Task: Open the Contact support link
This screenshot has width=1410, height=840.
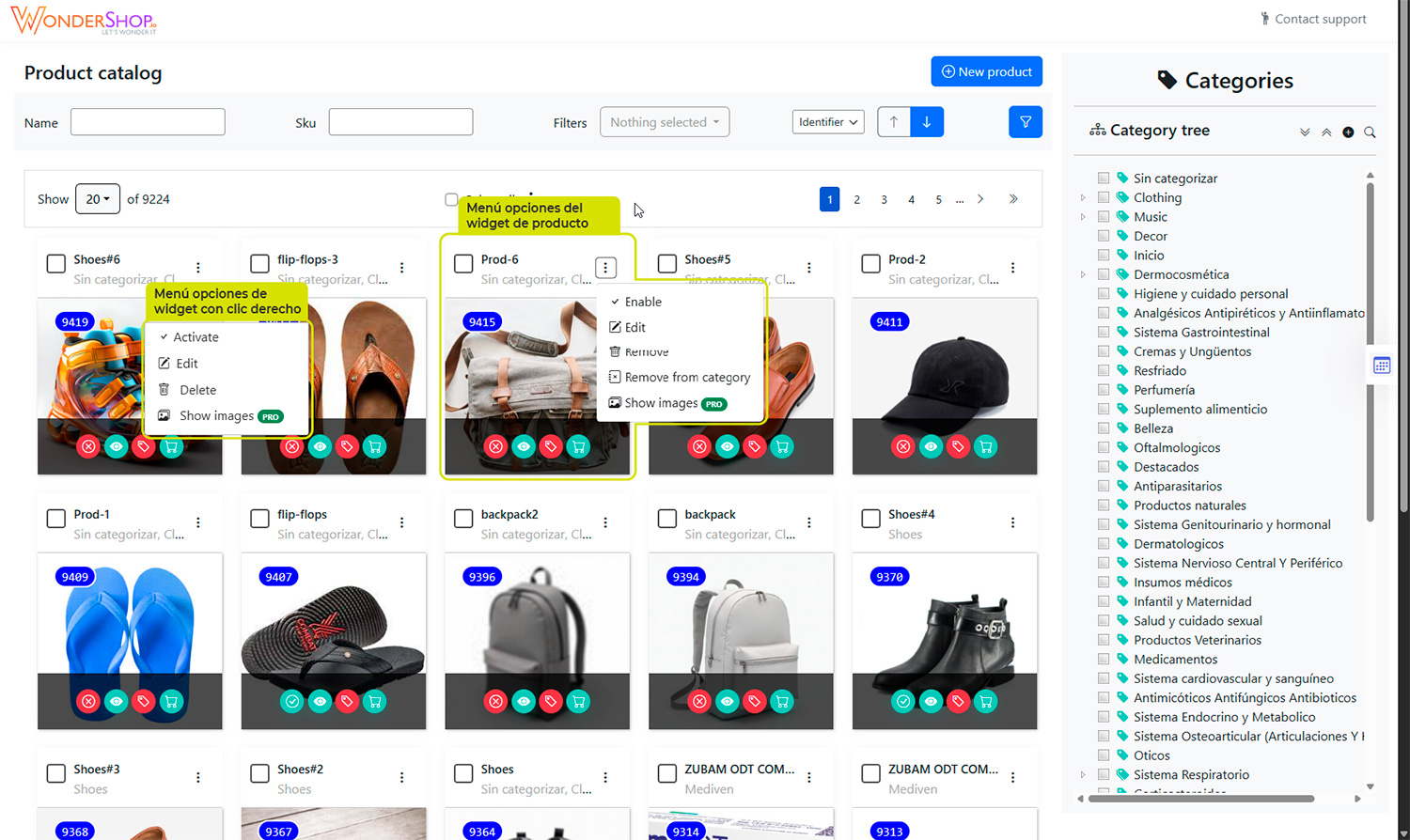Action: 1313,19
